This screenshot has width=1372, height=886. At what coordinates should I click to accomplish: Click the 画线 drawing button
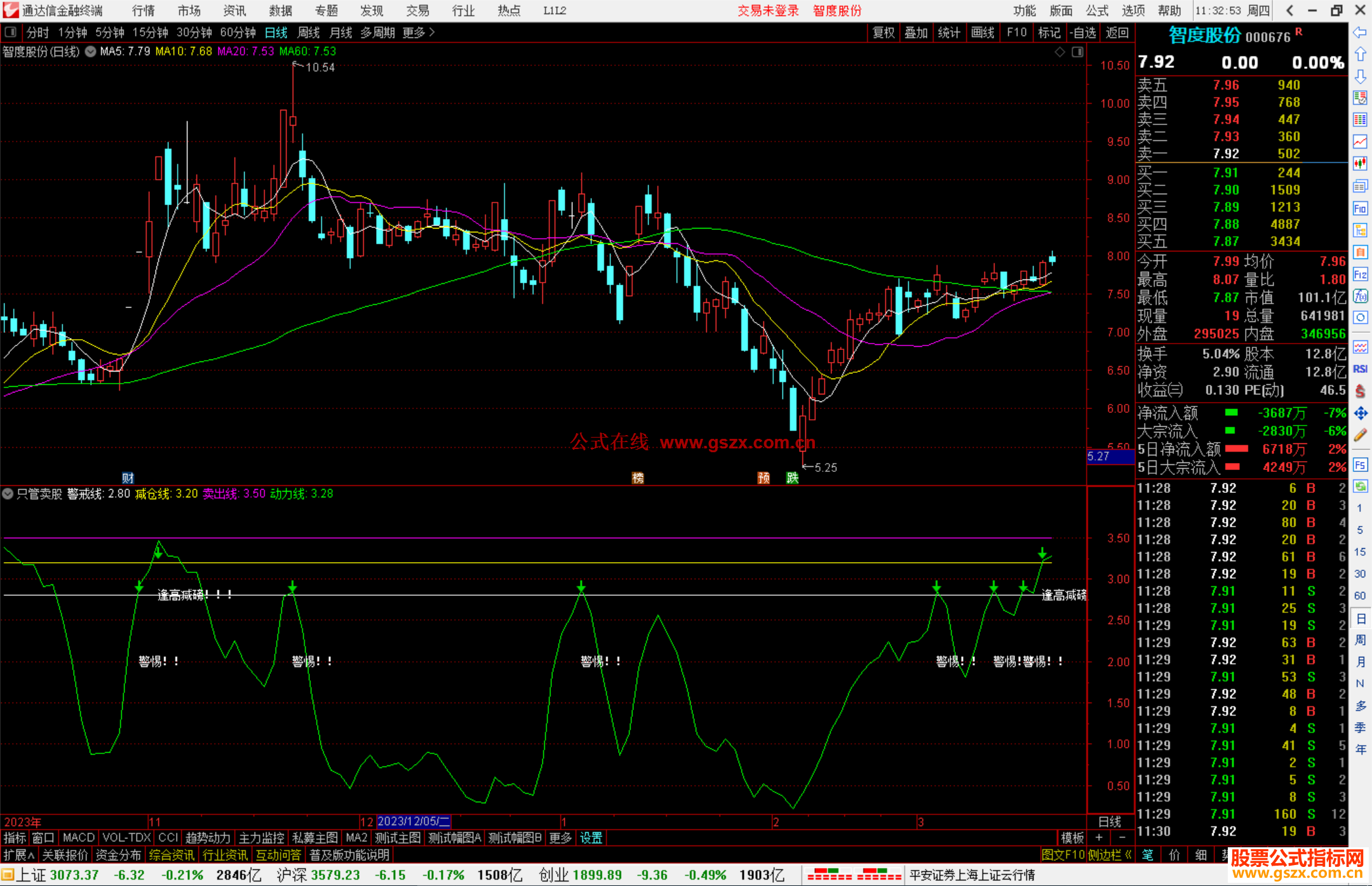982,32
